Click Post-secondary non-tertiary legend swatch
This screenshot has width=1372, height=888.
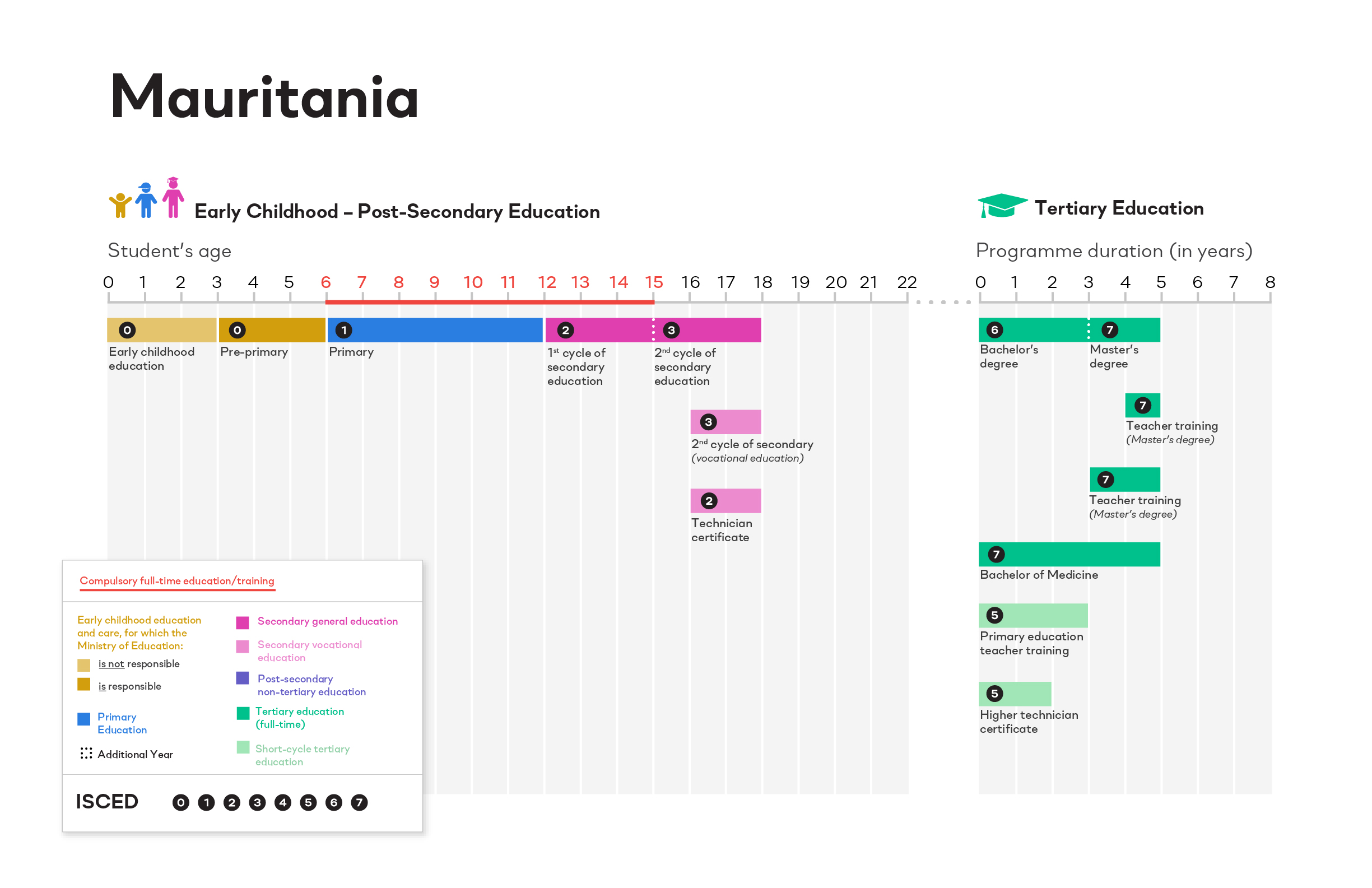coord(243,678)
